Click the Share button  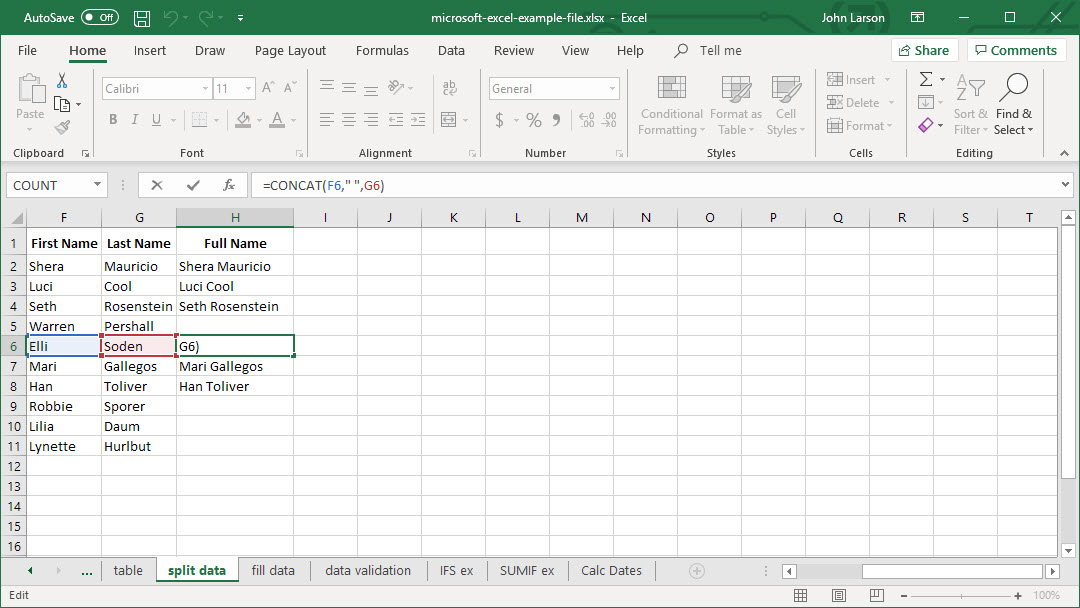[924, 51]
